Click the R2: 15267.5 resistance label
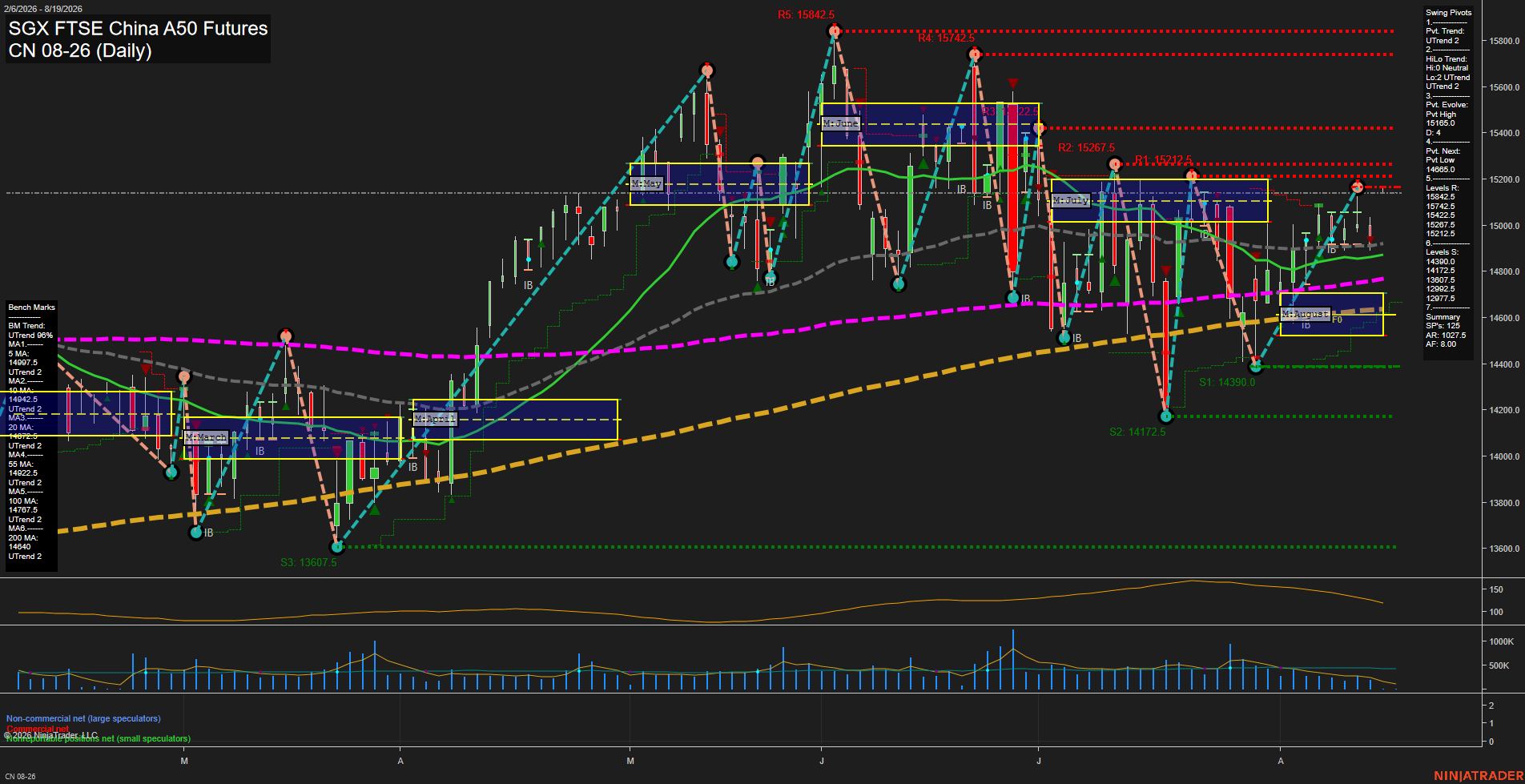 pyautogui.click(x=1086, y=148)
